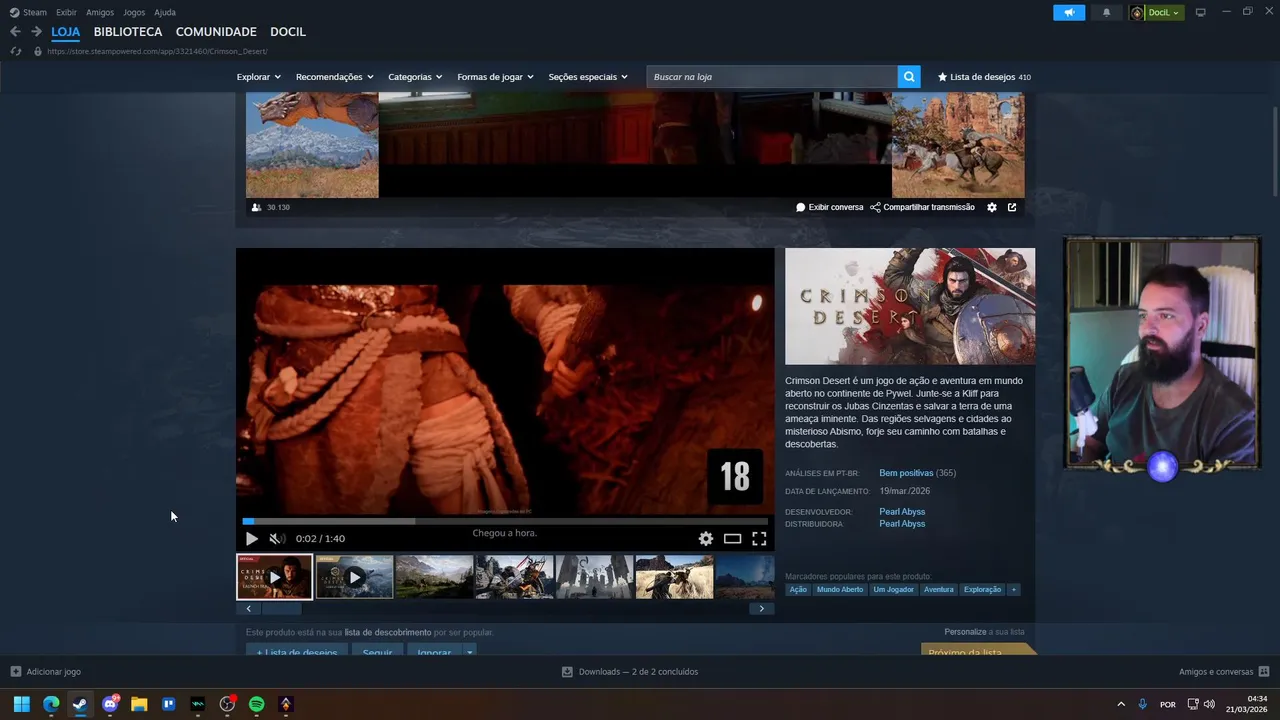1280x720 pixels.
Task: Select the green landscape screenshot thumbnail
Action: point(434,577)
